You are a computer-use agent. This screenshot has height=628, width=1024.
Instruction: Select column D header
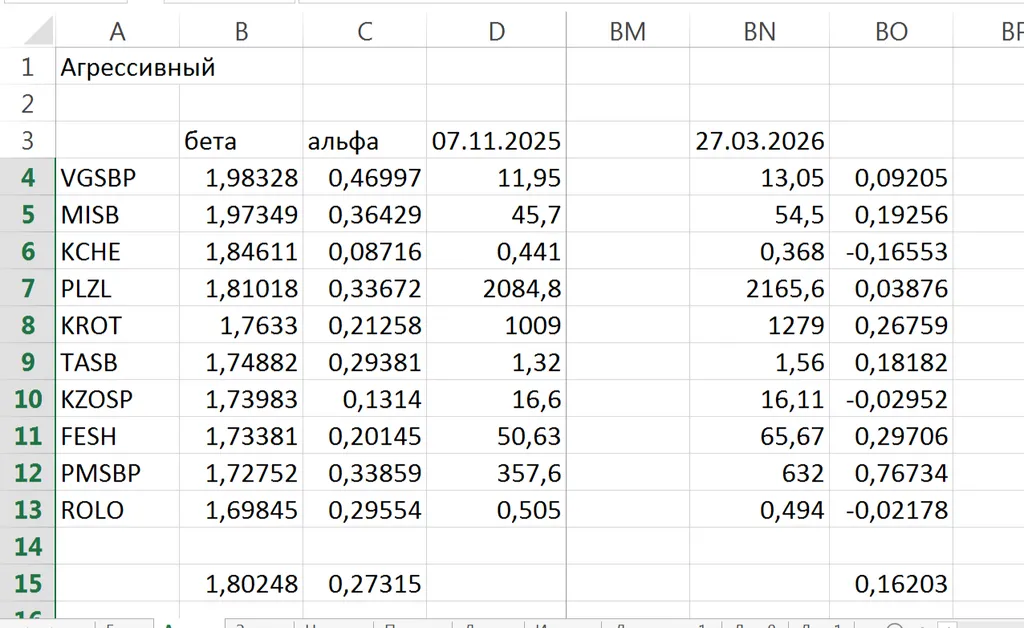click(496, 31)
